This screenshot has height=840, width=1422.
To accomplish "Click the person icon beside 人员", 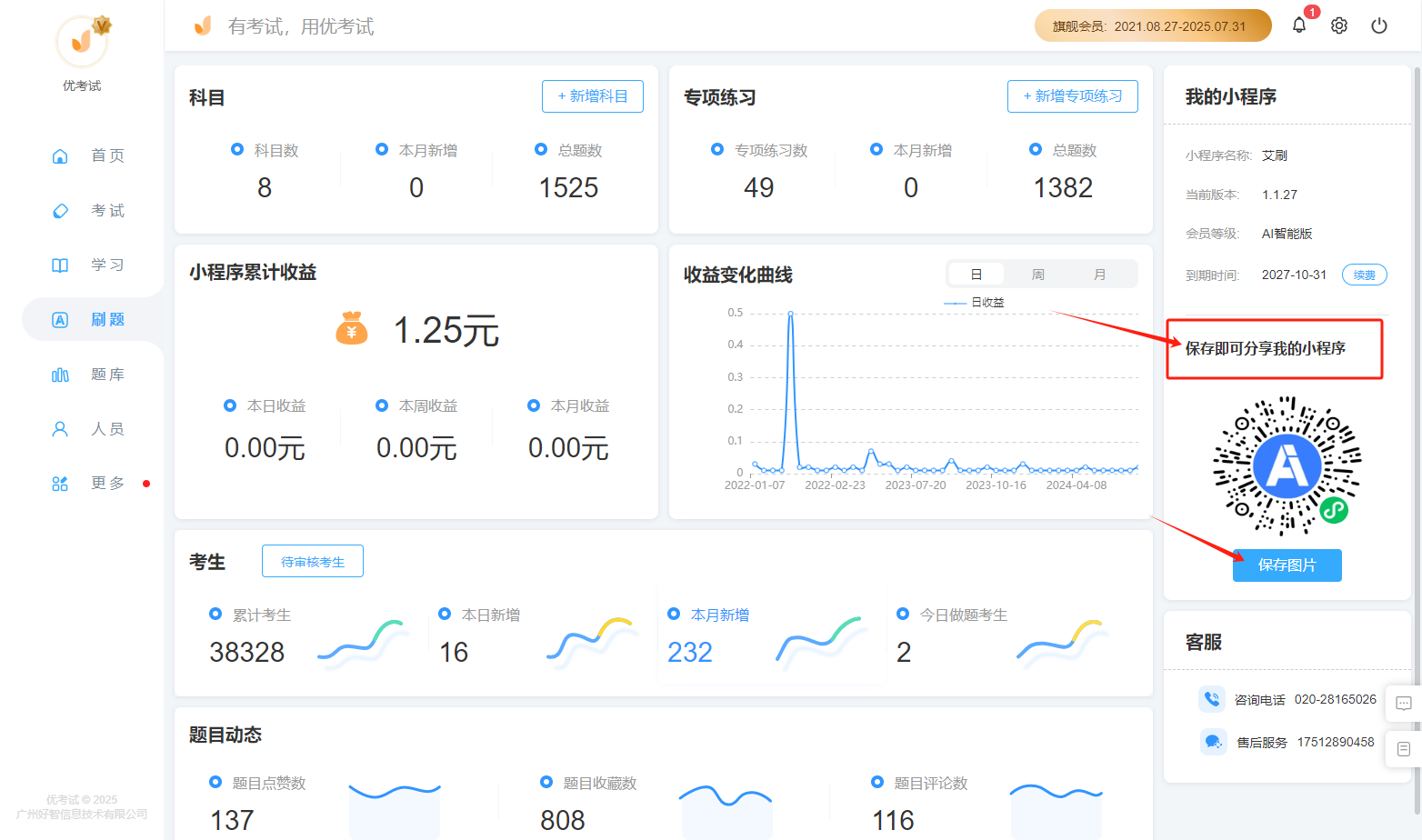I will click(60, 429).
